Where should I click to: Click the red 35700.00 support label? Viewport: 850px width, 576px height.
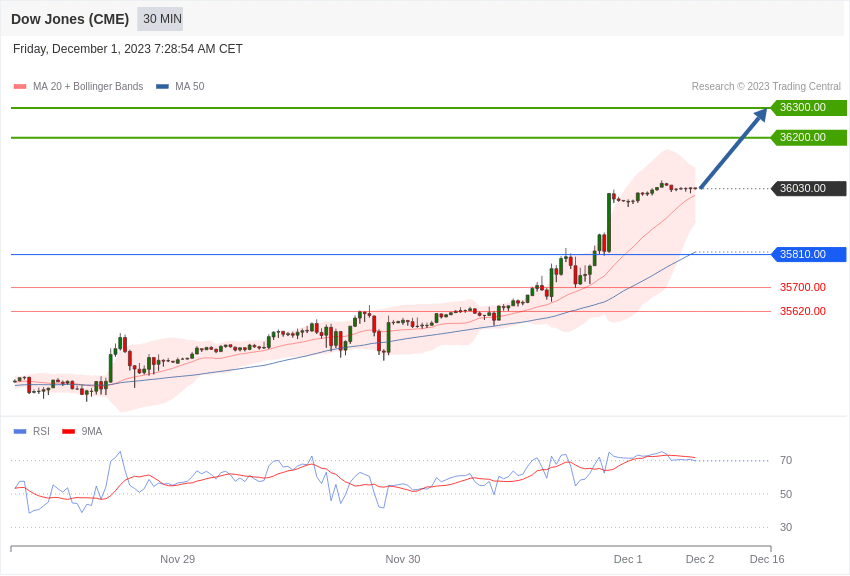pos(803,288)
